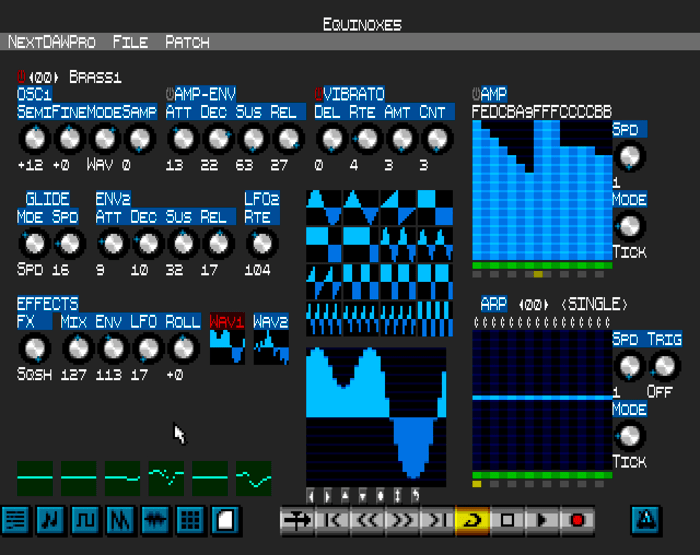Click the Brass1 patch name

tap(95, 77)
